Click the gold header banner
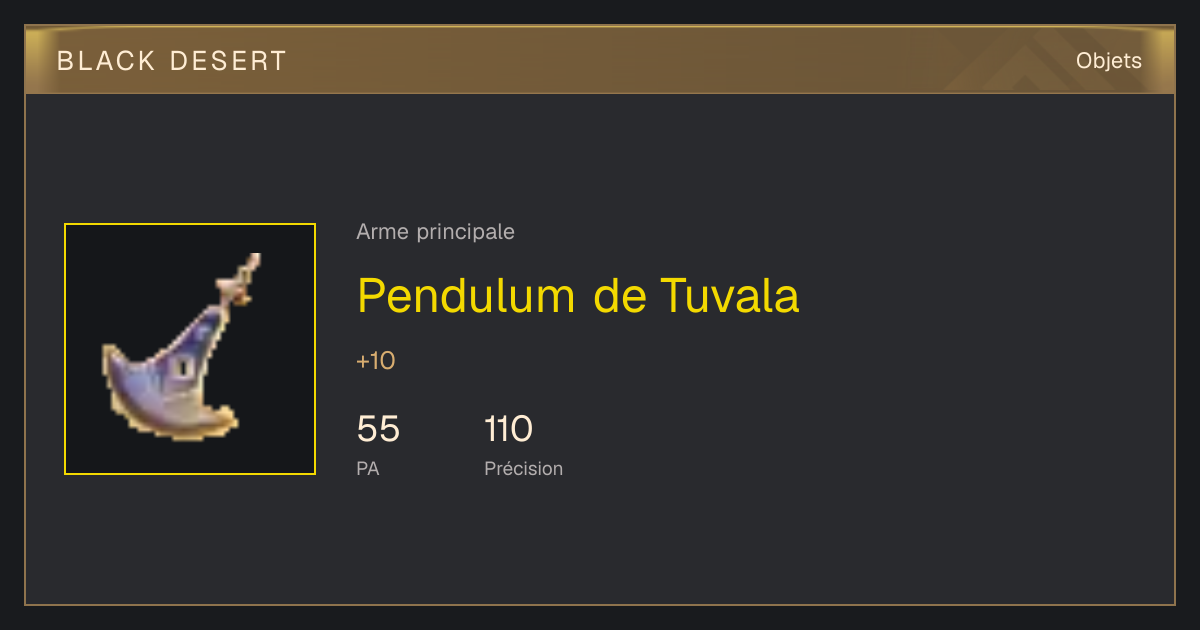The width and height of the screenshot is (1200, 630). tap(600, 60)
